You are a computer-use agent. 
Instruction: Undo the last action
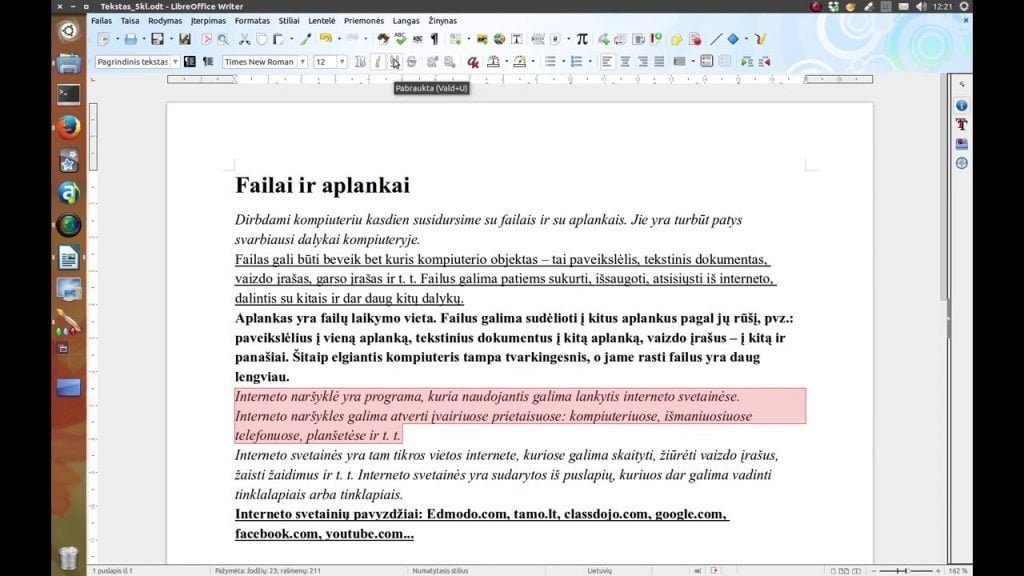point(325,40)
